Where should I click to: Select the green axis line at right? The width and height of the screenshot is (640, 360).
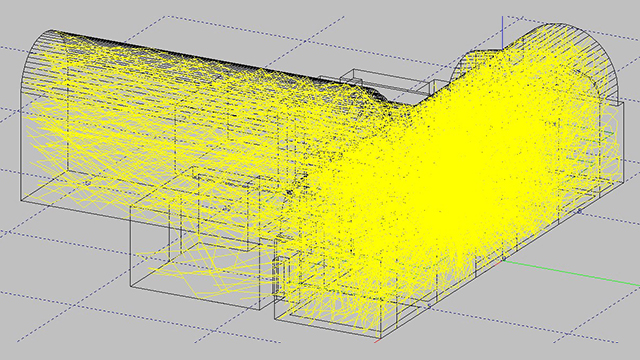coord(571,272)
